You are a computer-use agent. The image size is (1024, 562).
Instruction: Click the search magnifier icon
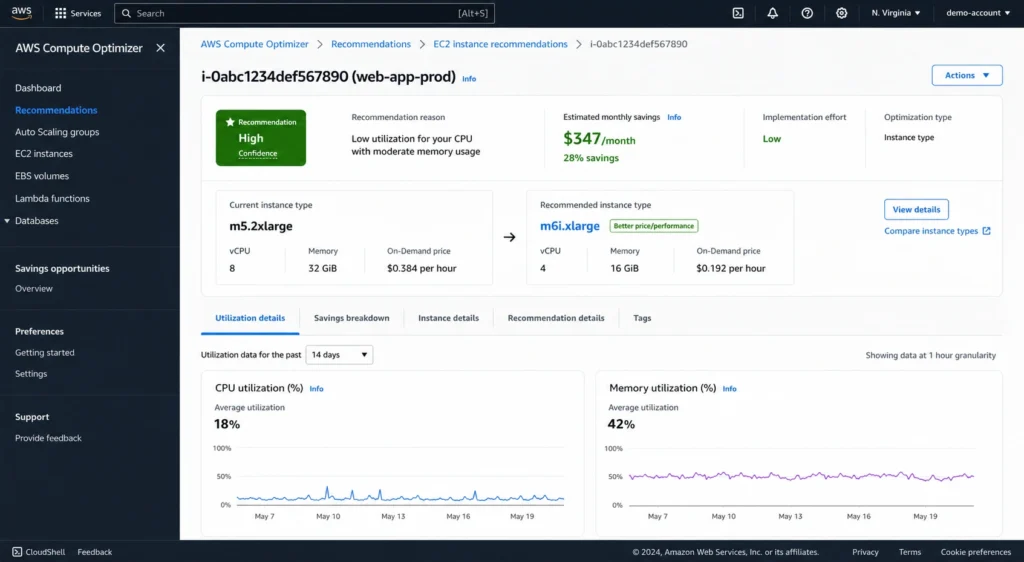coord(126,13)
